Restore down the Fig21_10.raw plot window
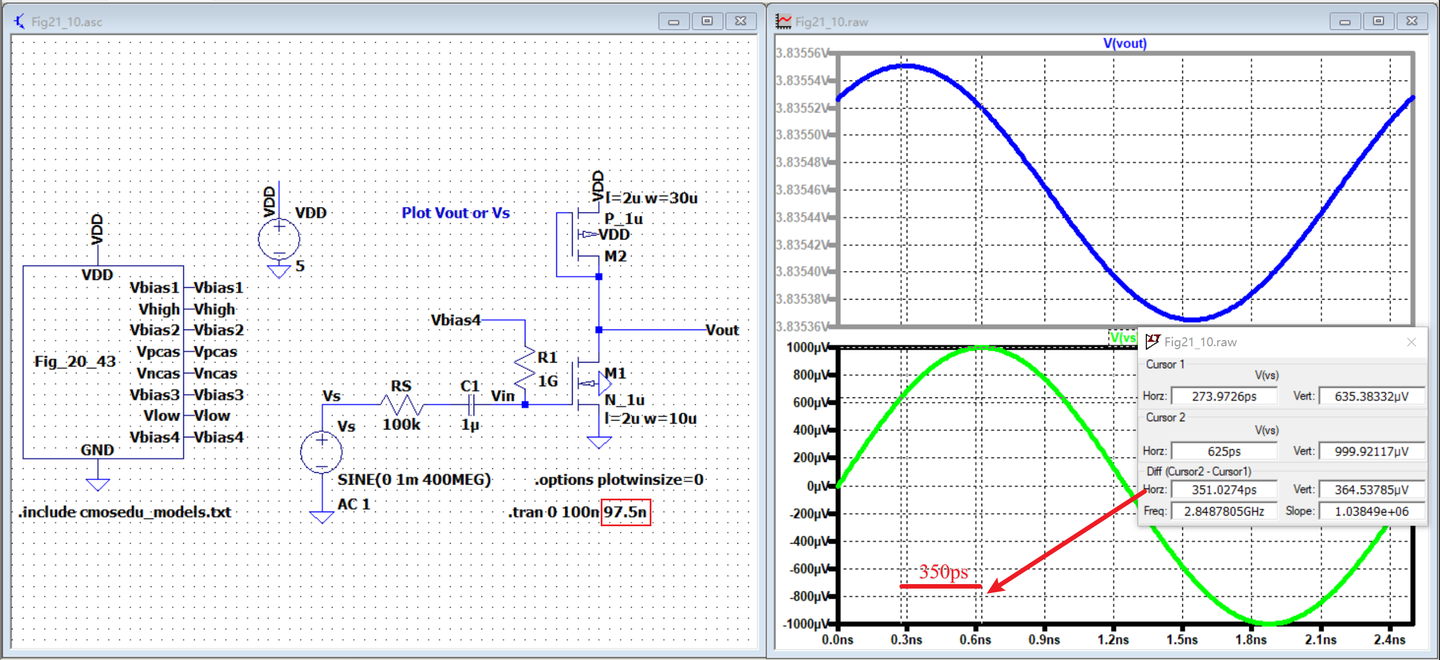The height and width of the screenshot is (660, 1440). click(1378, 21)
